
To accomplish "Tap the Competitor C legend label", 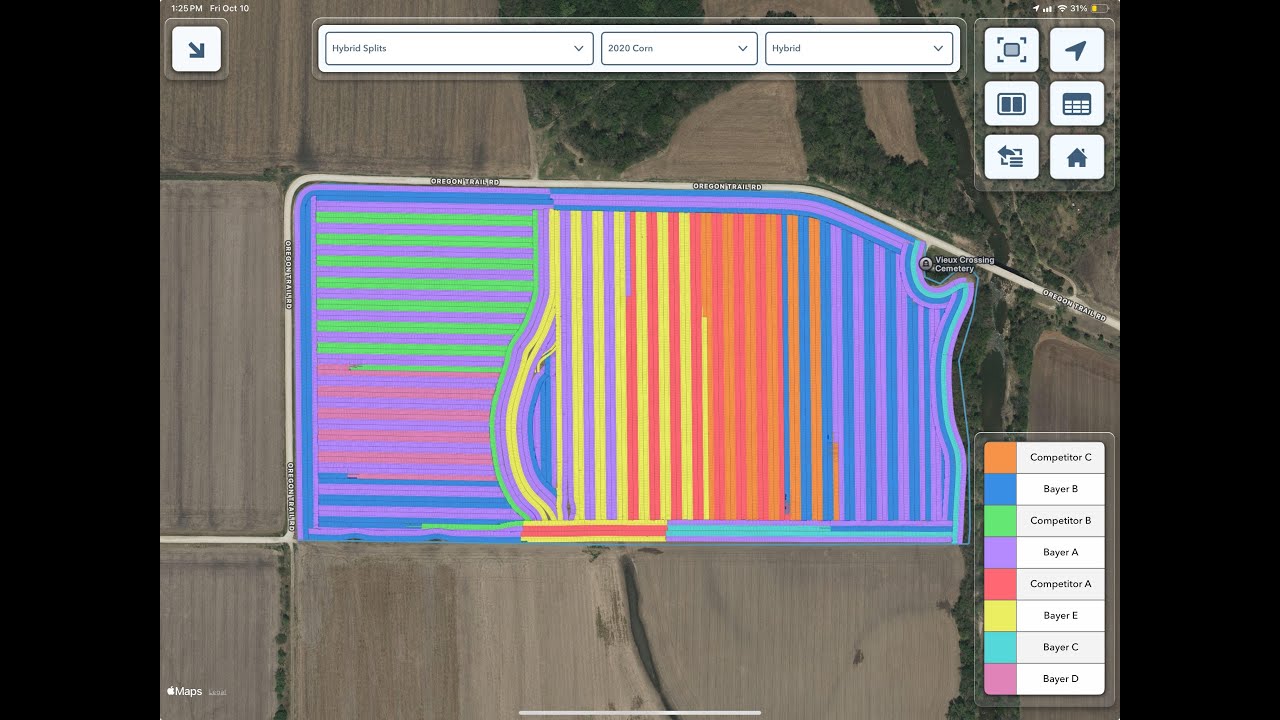I will pos(1060,457).
